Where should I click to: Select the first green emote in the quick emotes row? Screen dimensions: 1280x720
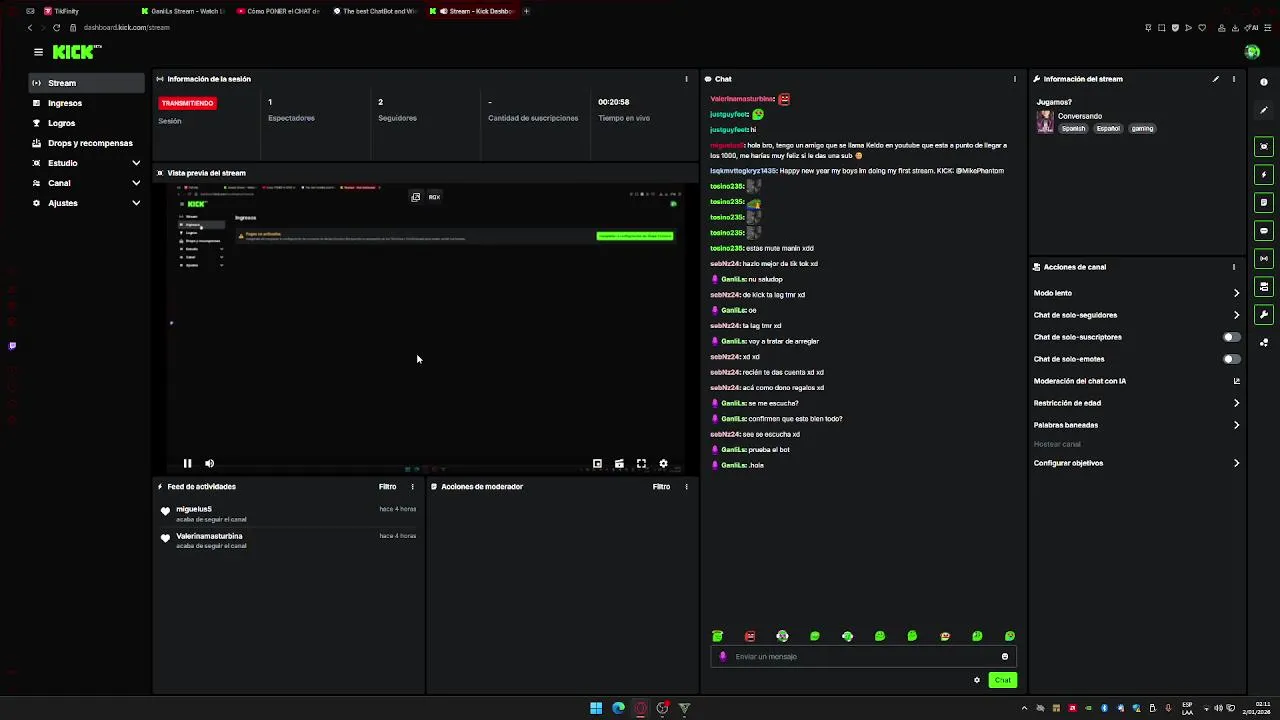coord(717,636)
